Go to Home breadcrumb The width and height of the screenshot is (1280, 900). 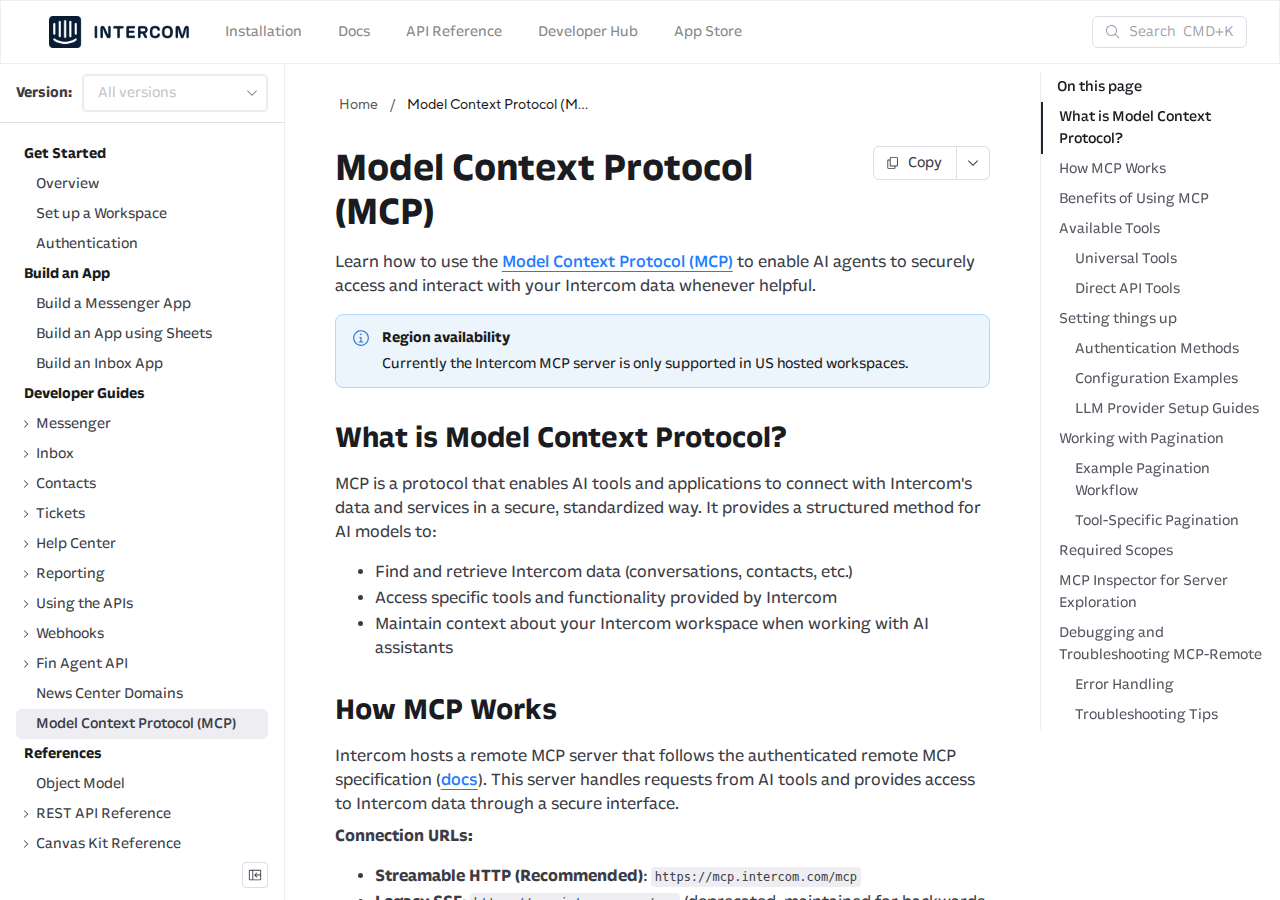pyautogui.click(x=358, y=104)
